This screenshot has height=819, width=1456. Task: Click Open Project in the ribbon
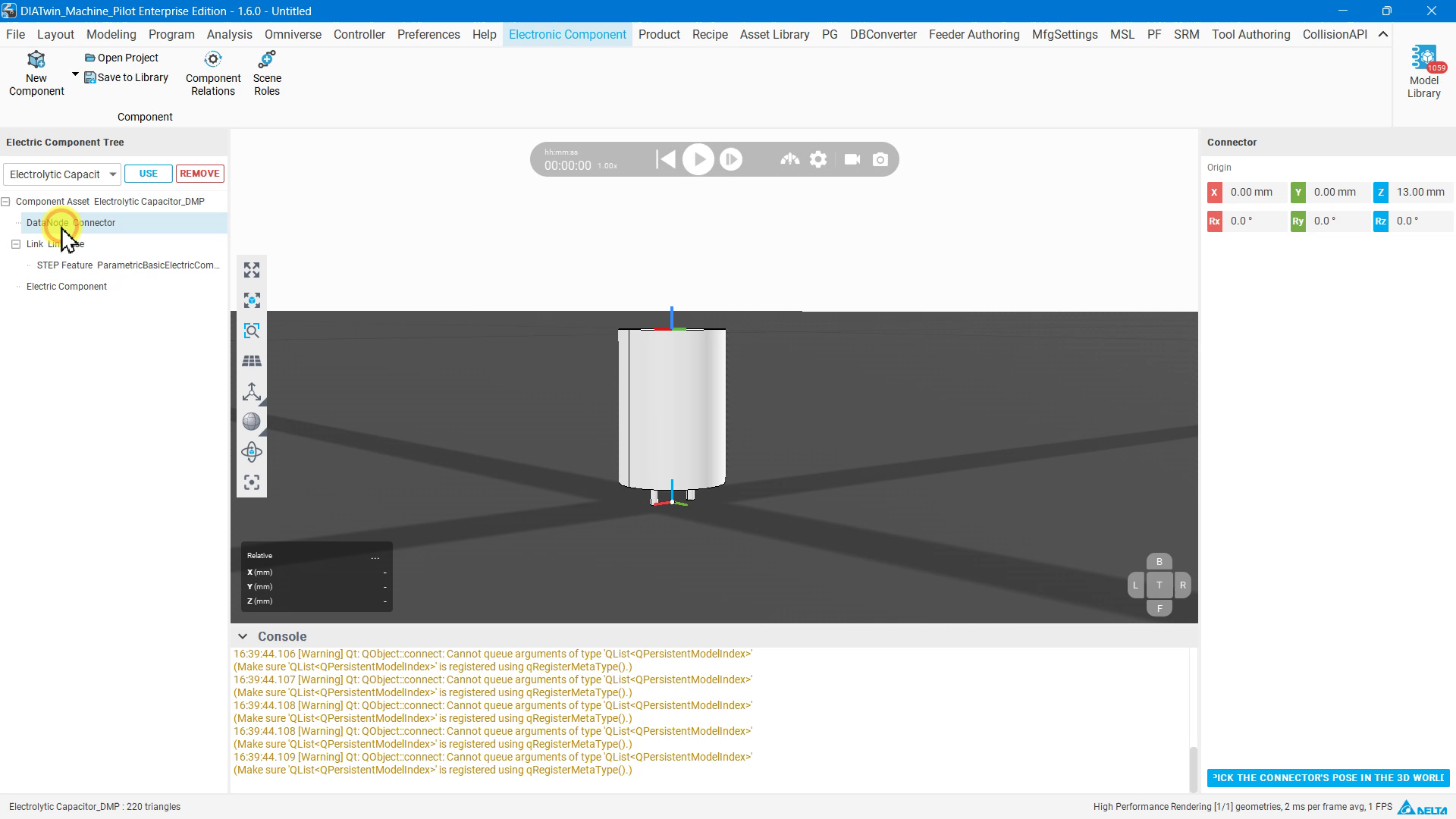coord(121,58)
